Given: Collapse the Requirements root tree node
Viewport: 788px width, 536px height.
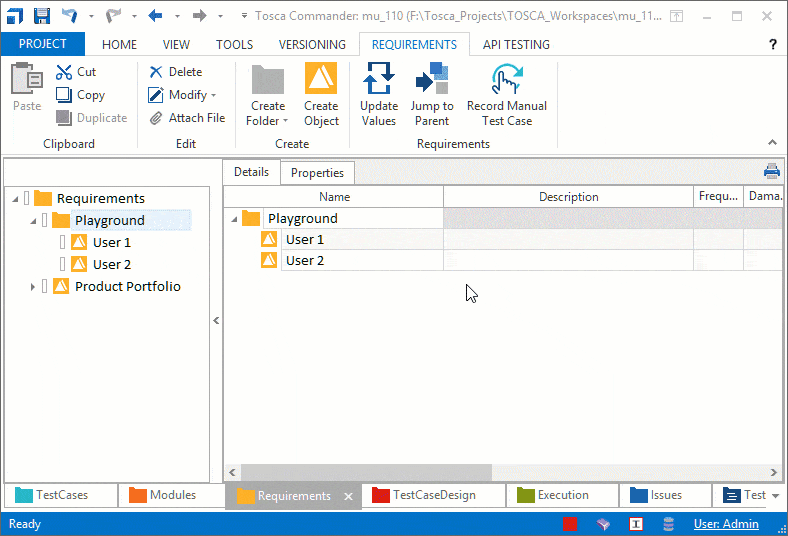Looking at the screenshot, I should (16, 199).
